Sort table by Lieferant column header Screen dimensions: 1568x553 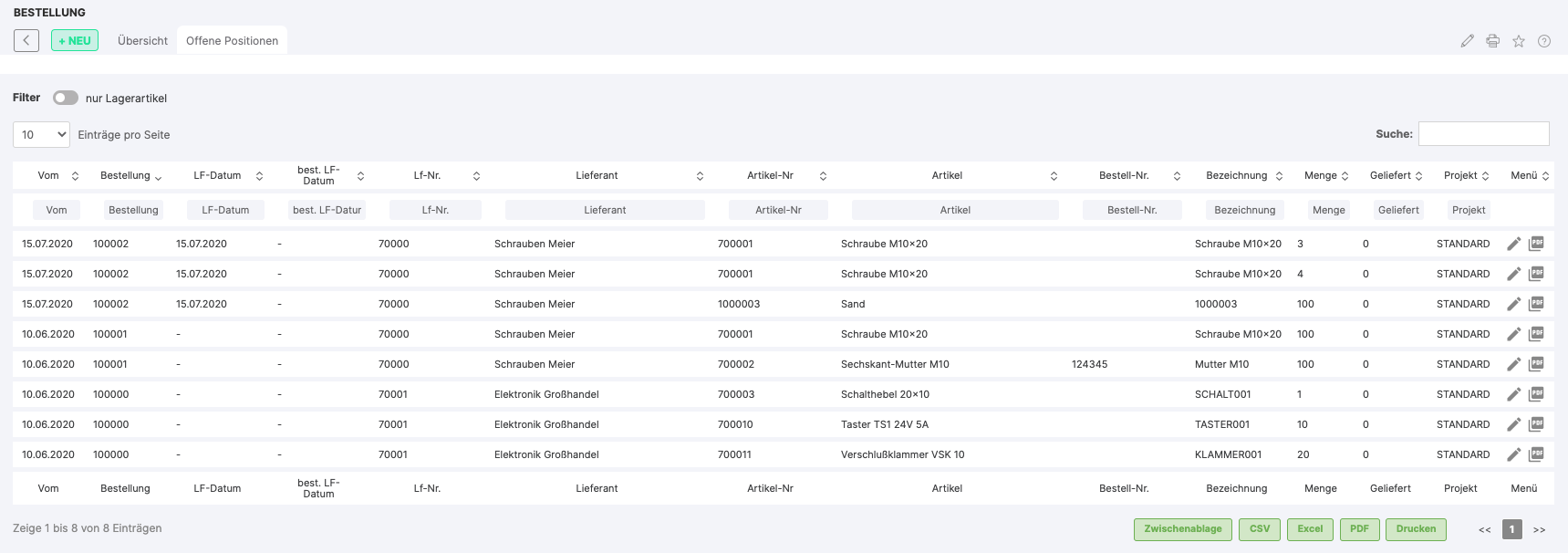pyautogui.click(x=597, y=175)
